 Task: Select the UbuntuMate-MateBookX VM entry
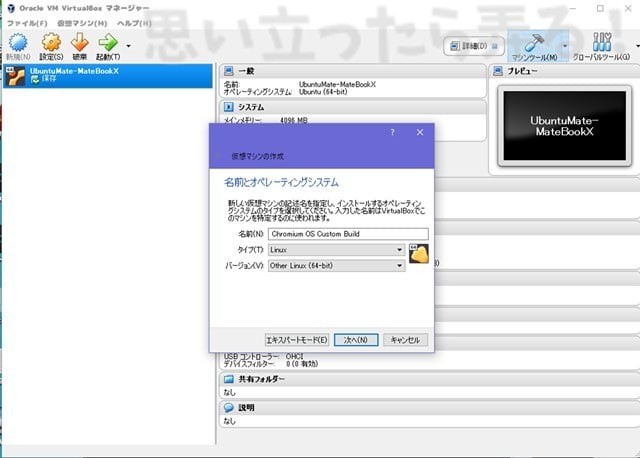[108, 76]
